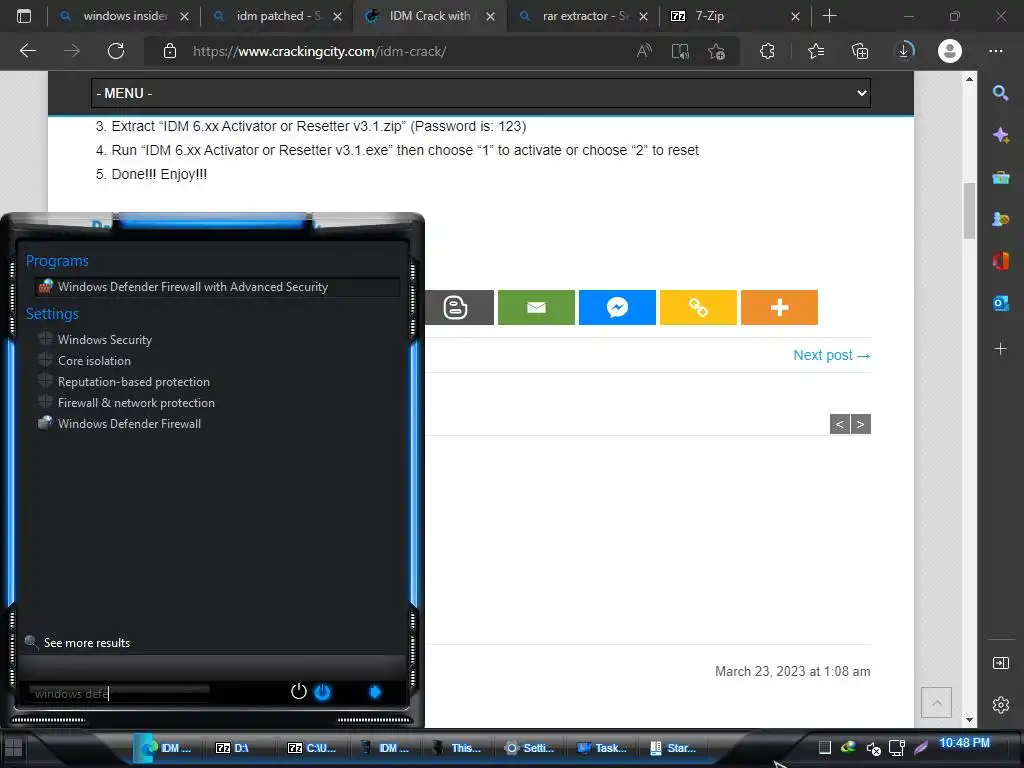Switch to the Task Manager taskbar button
The height and width of the screenshot is (768, 1024).
click(x=601, y=748)
